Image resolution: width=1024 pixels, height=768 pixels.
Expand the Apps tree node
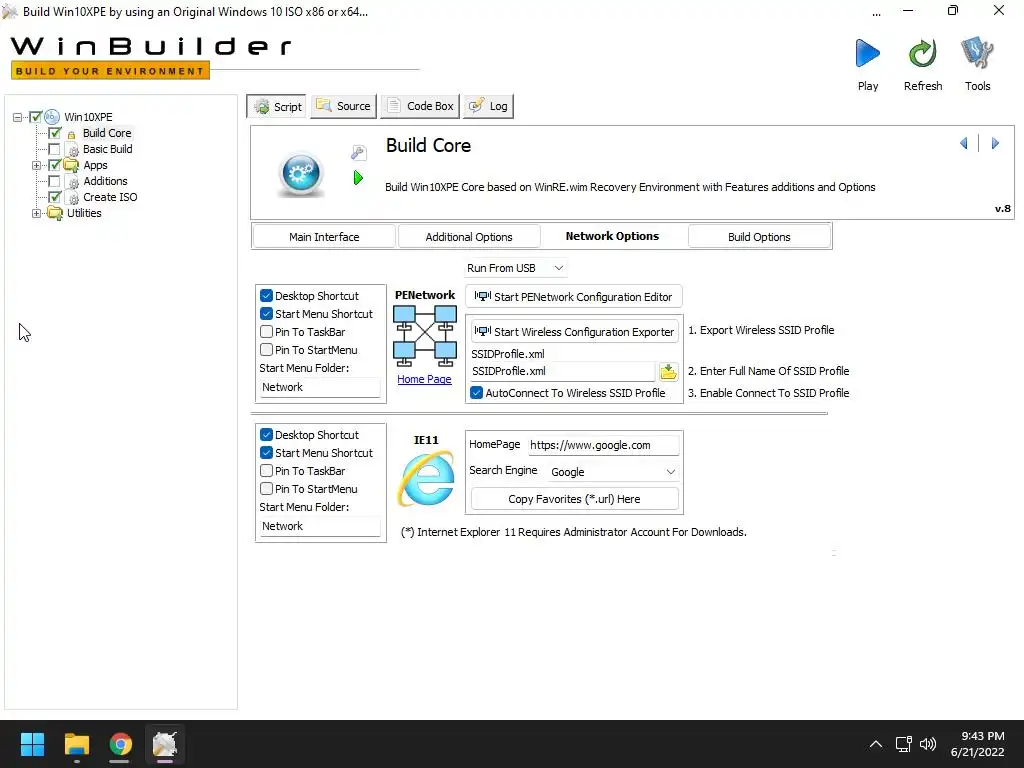point(37,165)
